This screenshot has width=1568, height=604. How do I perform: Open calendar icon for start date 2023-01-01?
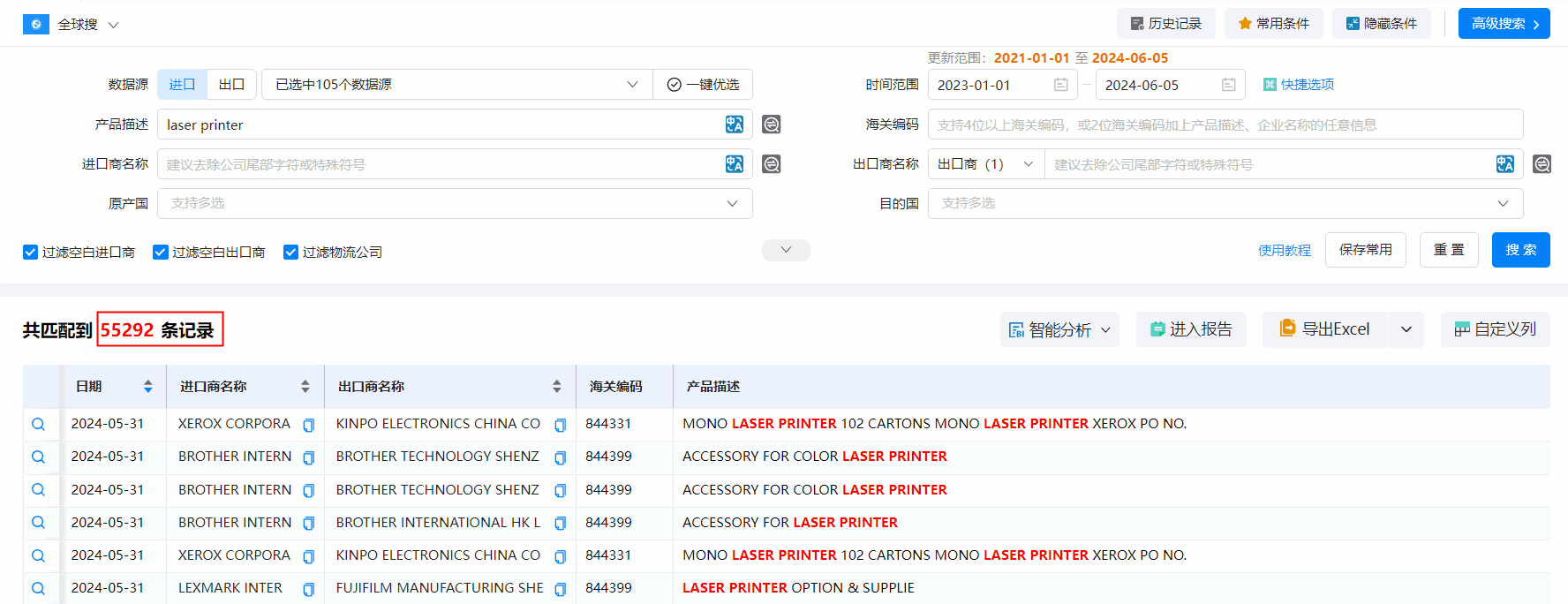click(x=1060, y=85)
